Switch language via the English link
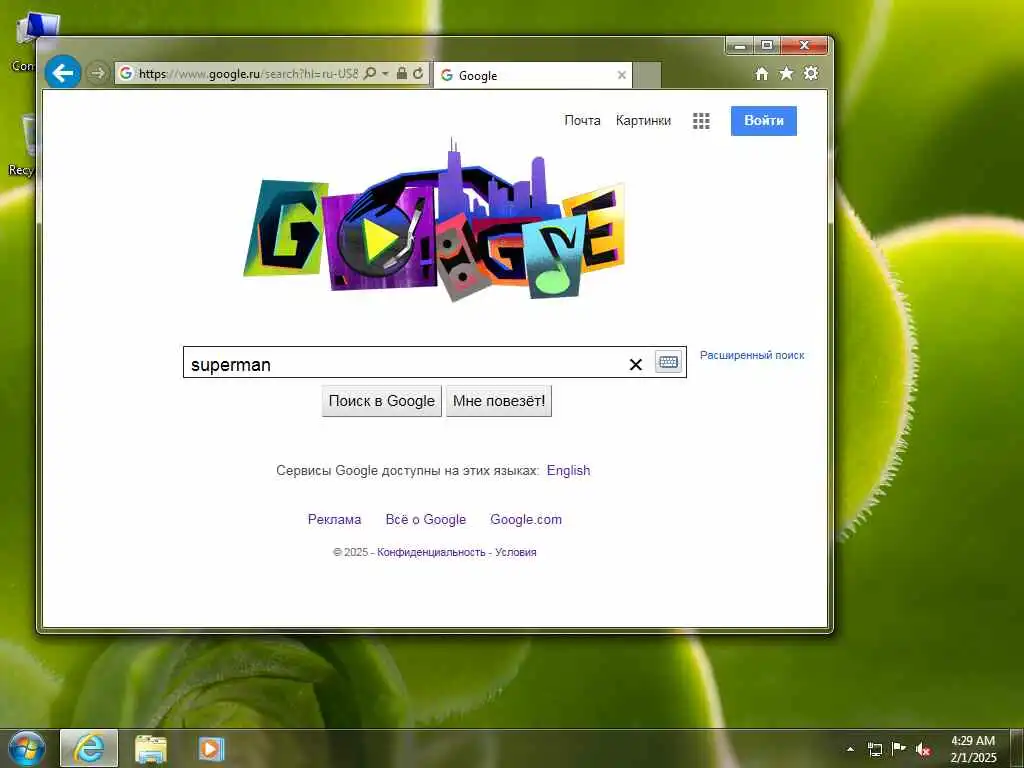This screenshot has width=1024, height=768. tap(568, 470)
